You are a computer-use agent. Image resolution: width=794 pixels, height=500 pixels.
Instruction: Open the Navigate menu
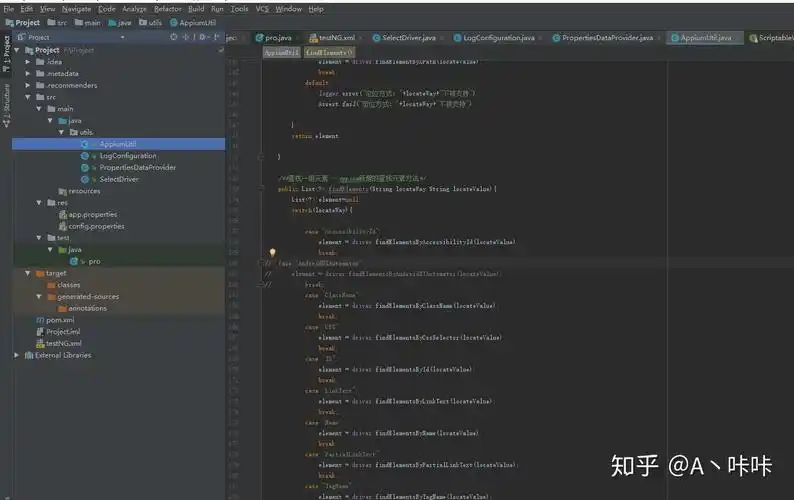[x=76, y=9]
